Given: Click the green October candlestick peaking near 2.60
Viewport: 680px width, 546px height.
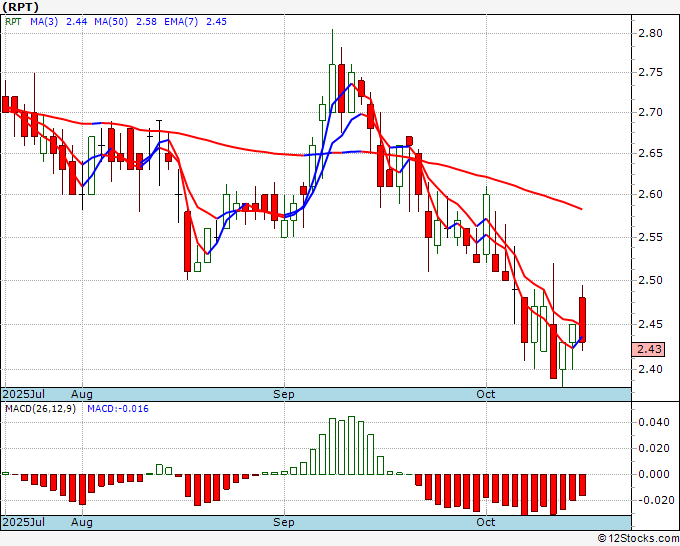Looking at the screenshot, I should (486, 224).
